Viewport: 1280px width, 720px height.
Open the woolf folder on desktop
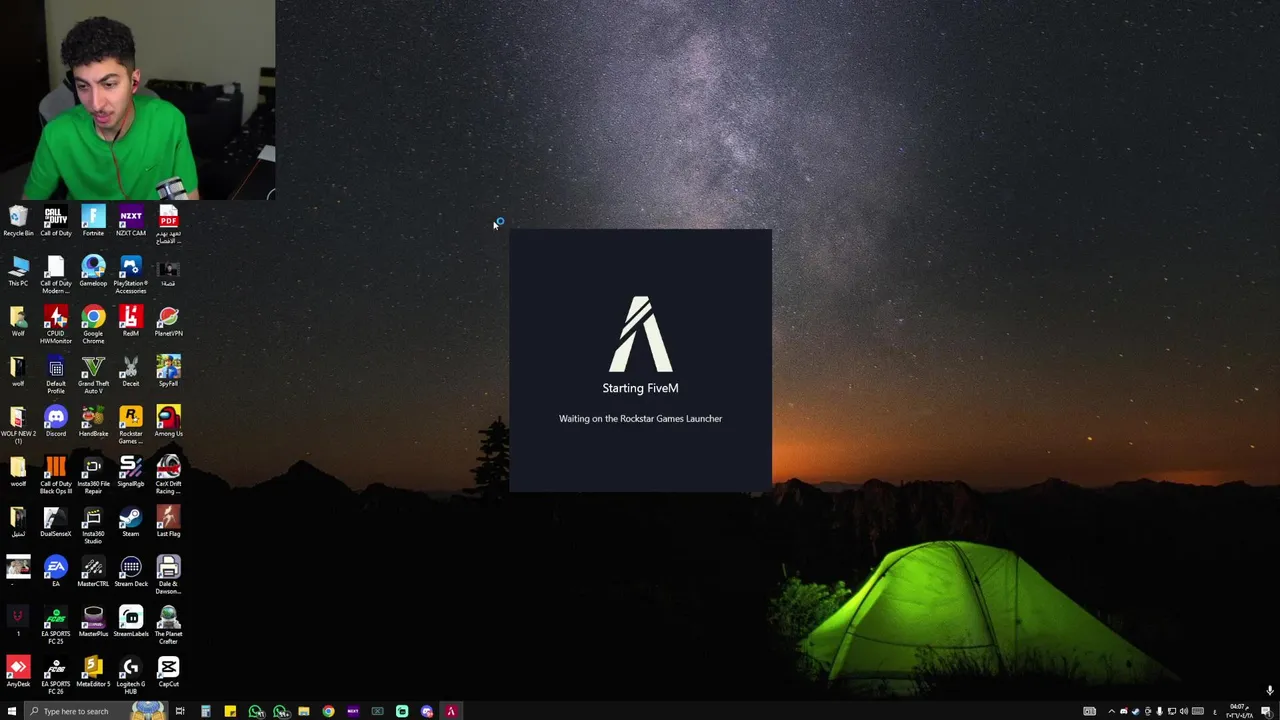[x=18, y=472]
